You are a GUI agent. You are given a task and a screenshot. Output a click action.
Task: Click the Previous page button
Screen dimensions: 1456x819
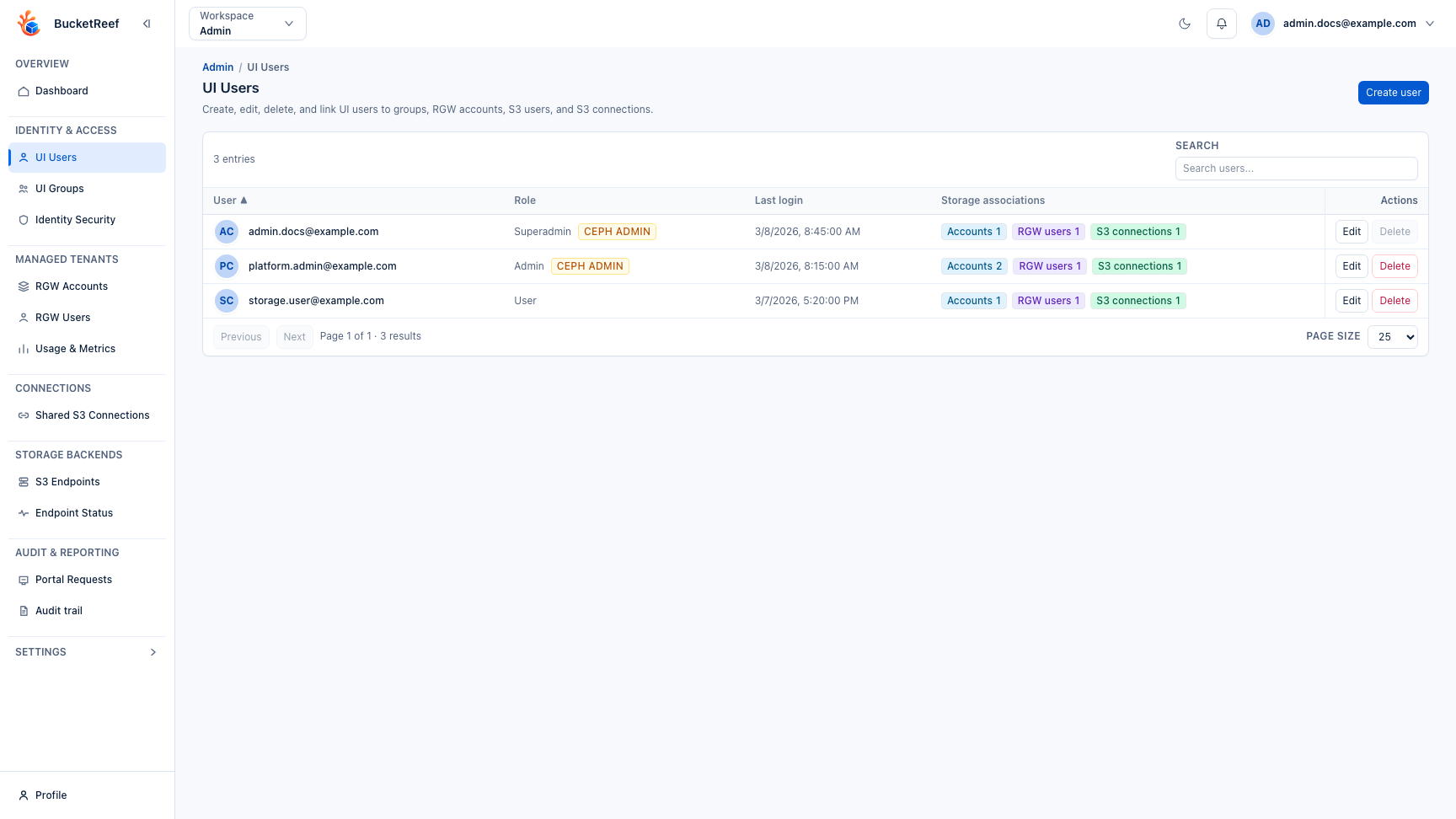(241, 337)
